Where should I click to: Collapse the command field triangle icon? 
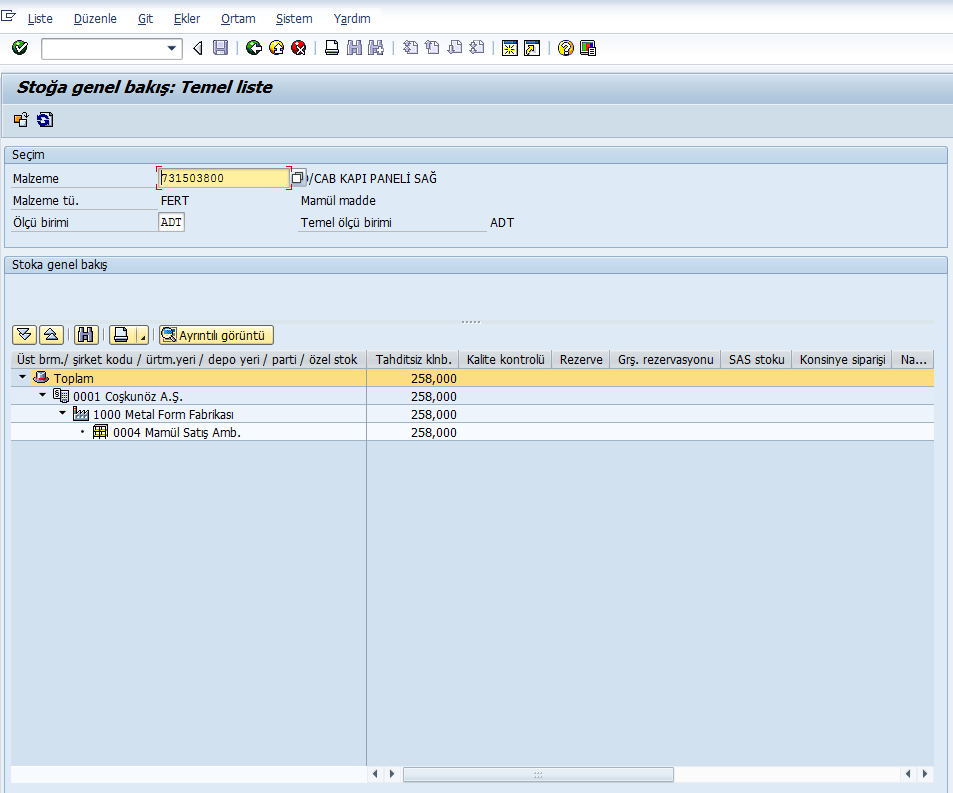tap(198, 48)
